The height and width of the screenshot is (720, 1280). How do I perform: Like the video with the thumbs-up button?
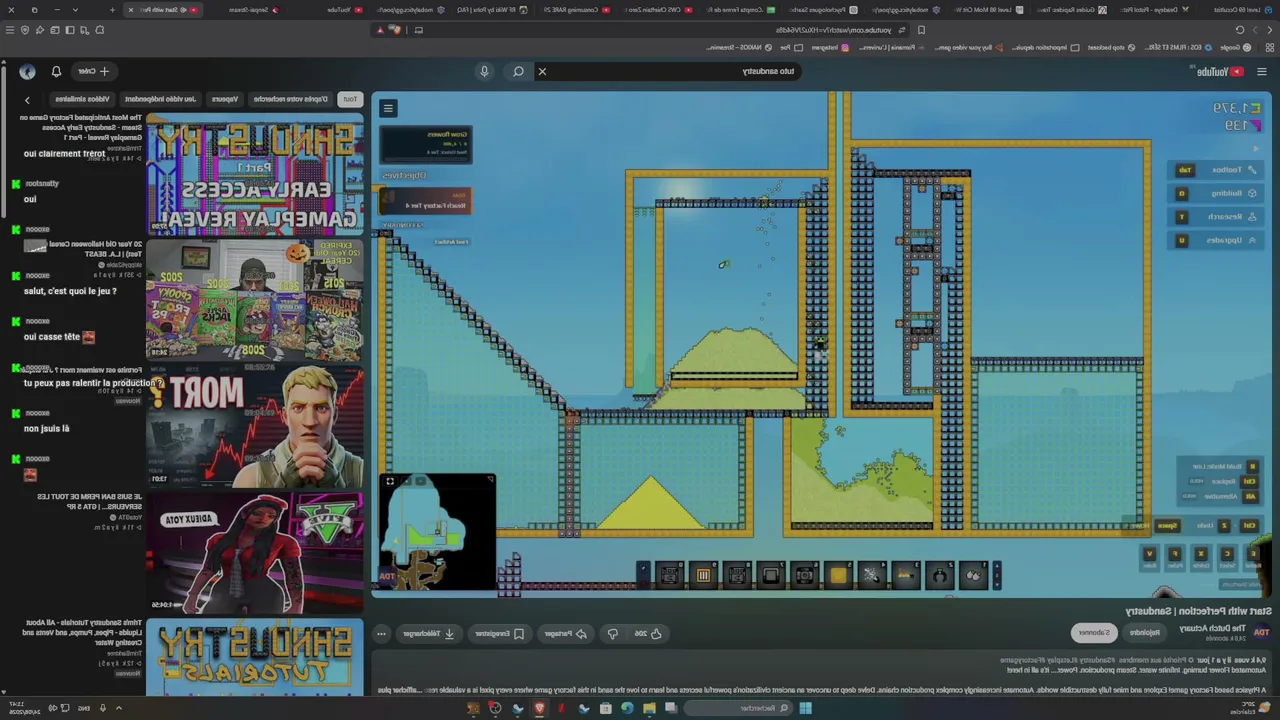point(648,633)
